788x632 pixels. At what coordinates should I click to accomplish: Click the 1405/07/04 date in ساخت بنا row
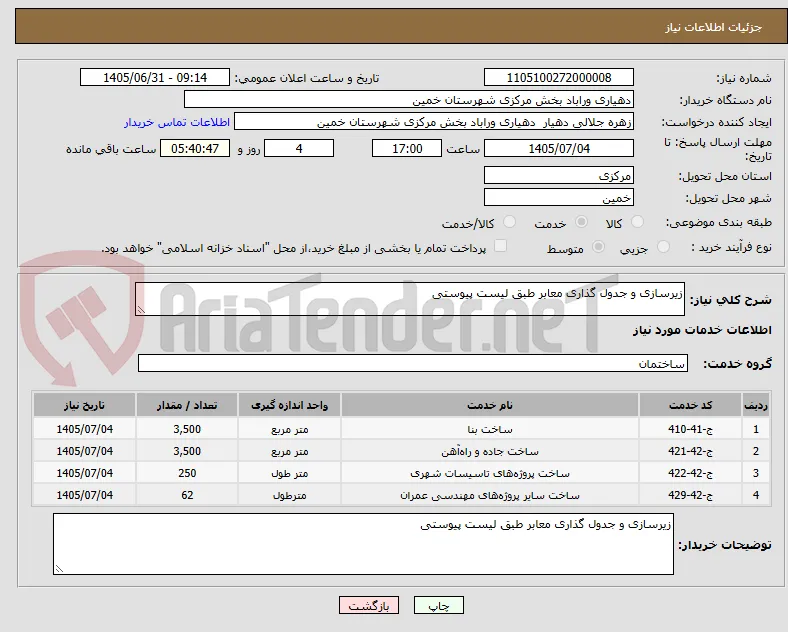84,430
